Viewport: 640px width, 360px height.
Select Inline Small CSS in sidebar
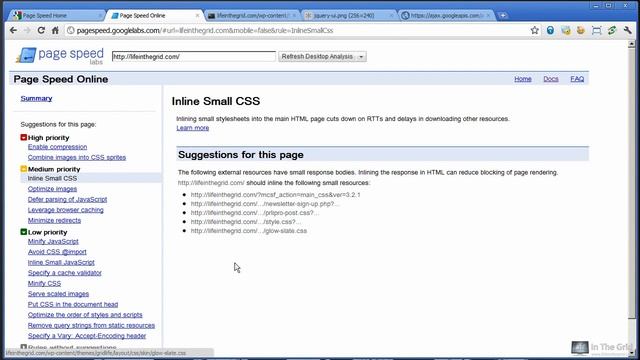click(x=52, y=178)
